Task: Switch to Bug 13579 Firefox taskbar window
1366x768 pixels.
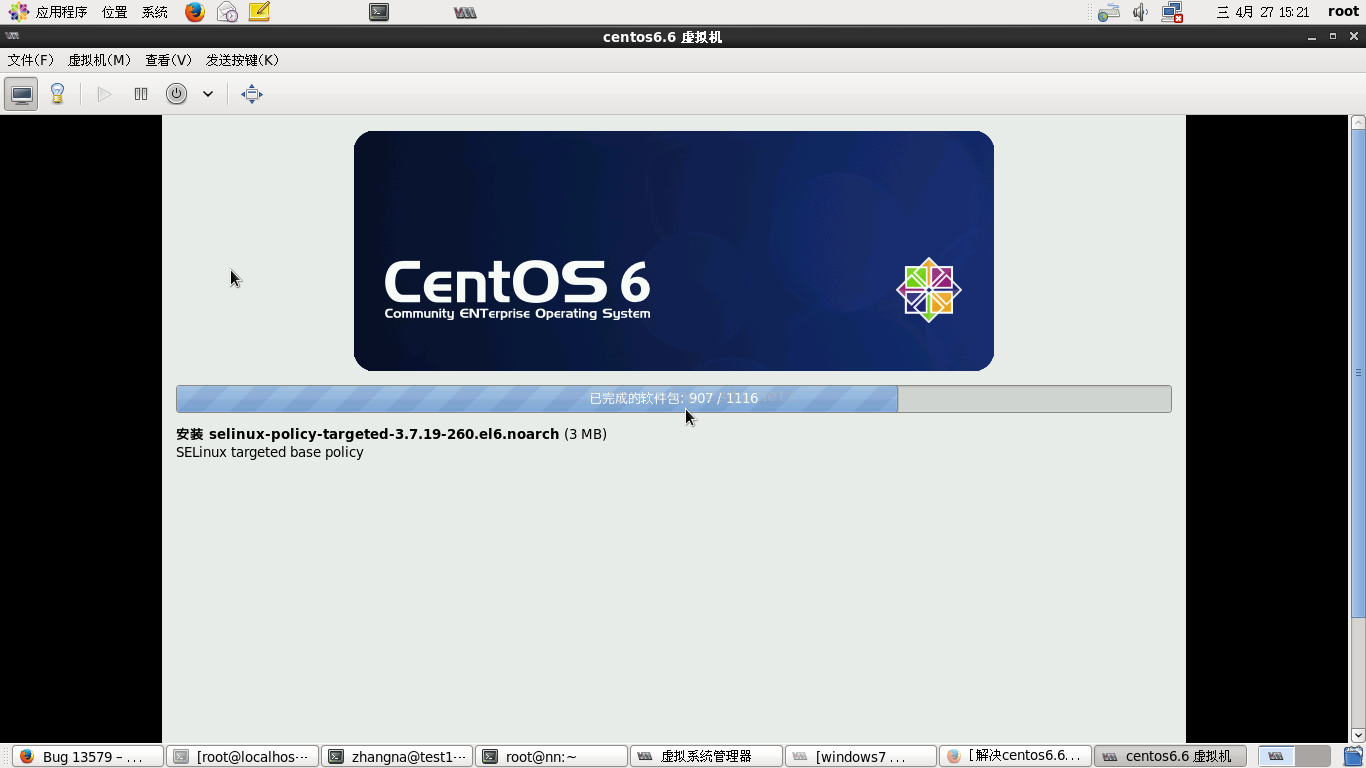Action: [x=87, y=756]
